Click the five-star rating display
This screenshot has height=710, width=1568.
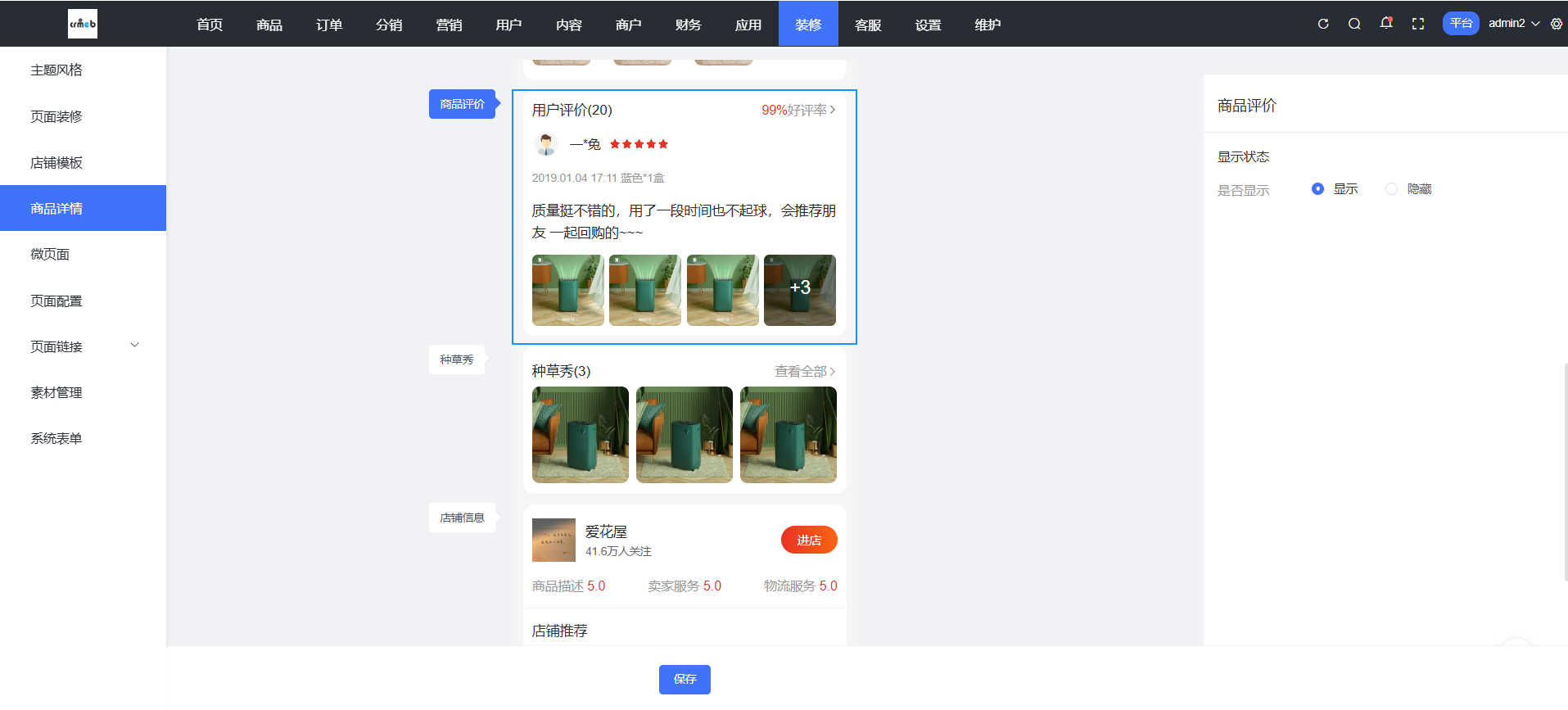click(639, 144)
